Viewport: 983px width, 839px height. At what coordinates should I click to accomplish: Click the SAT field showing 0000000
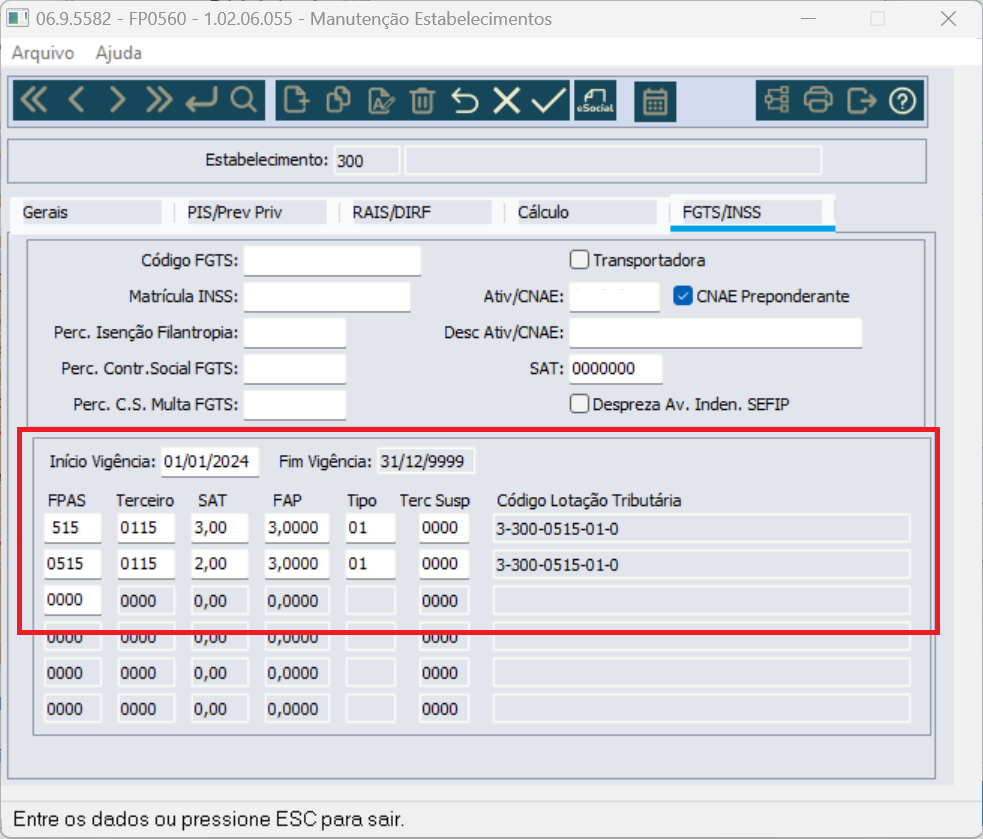616,369
